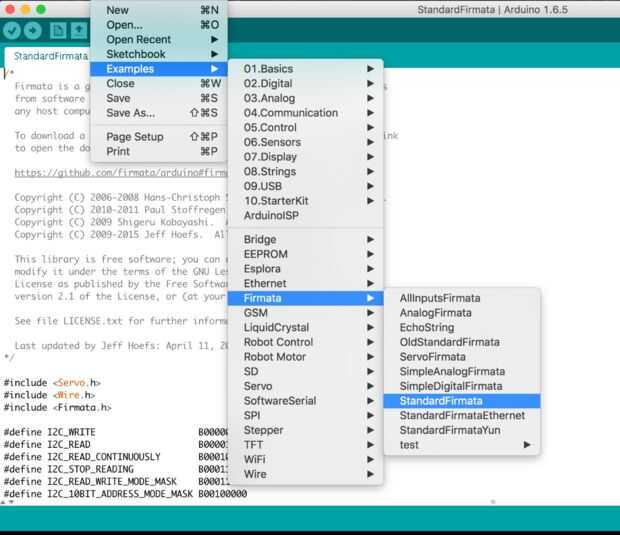This screenshot has height=535, width=620.
Task: Load the SimpleDigitalFirmata example
Action: (462, 386)
